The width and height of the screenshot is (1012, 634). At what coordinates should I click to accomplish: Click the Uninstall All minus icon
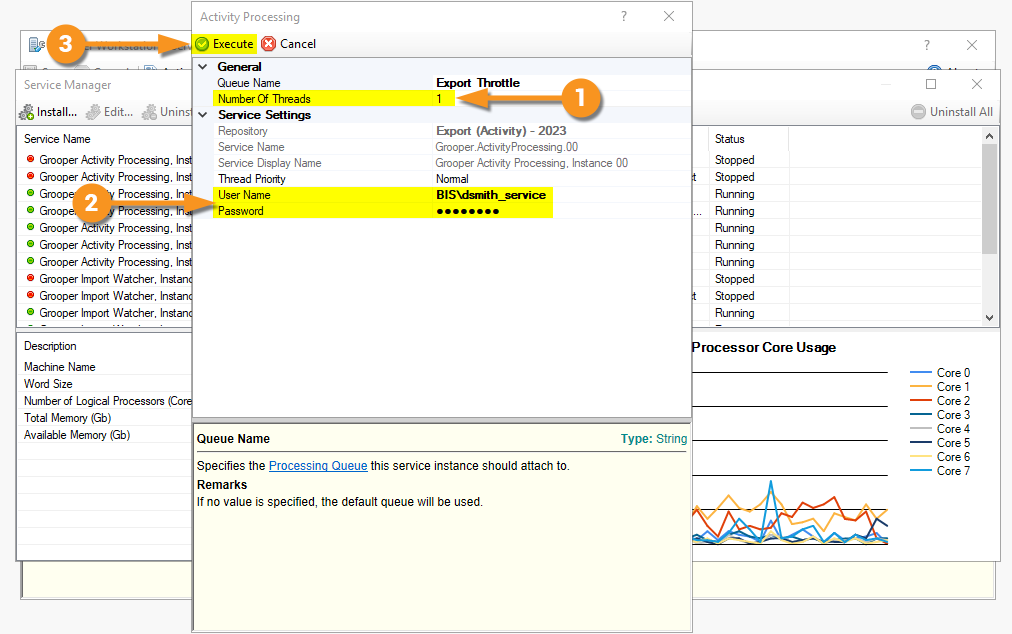click(918, 112)
